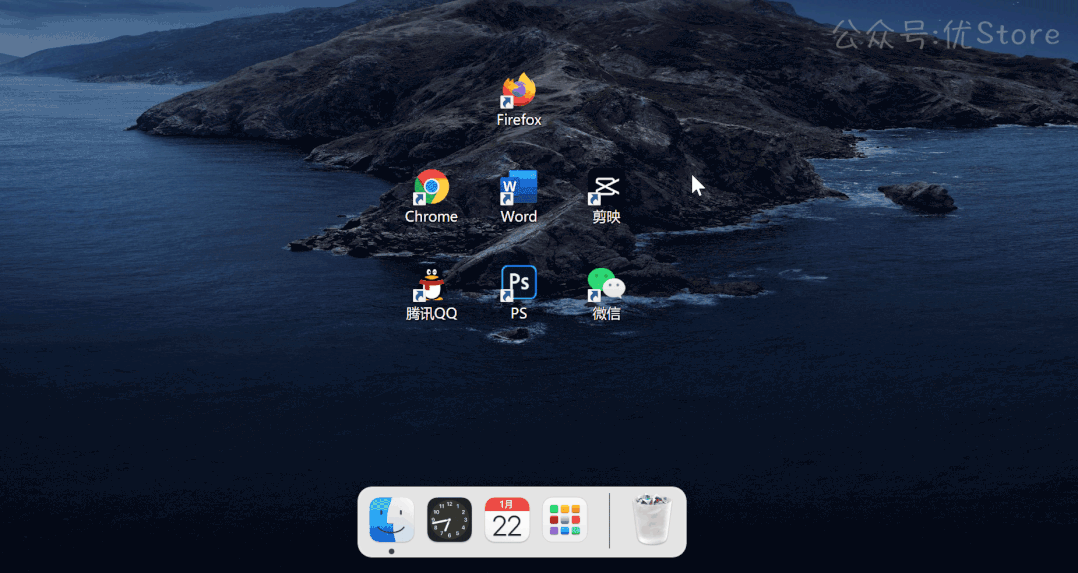
Task: Select the Word desktop shortcut icon
Action: (519, 187)
